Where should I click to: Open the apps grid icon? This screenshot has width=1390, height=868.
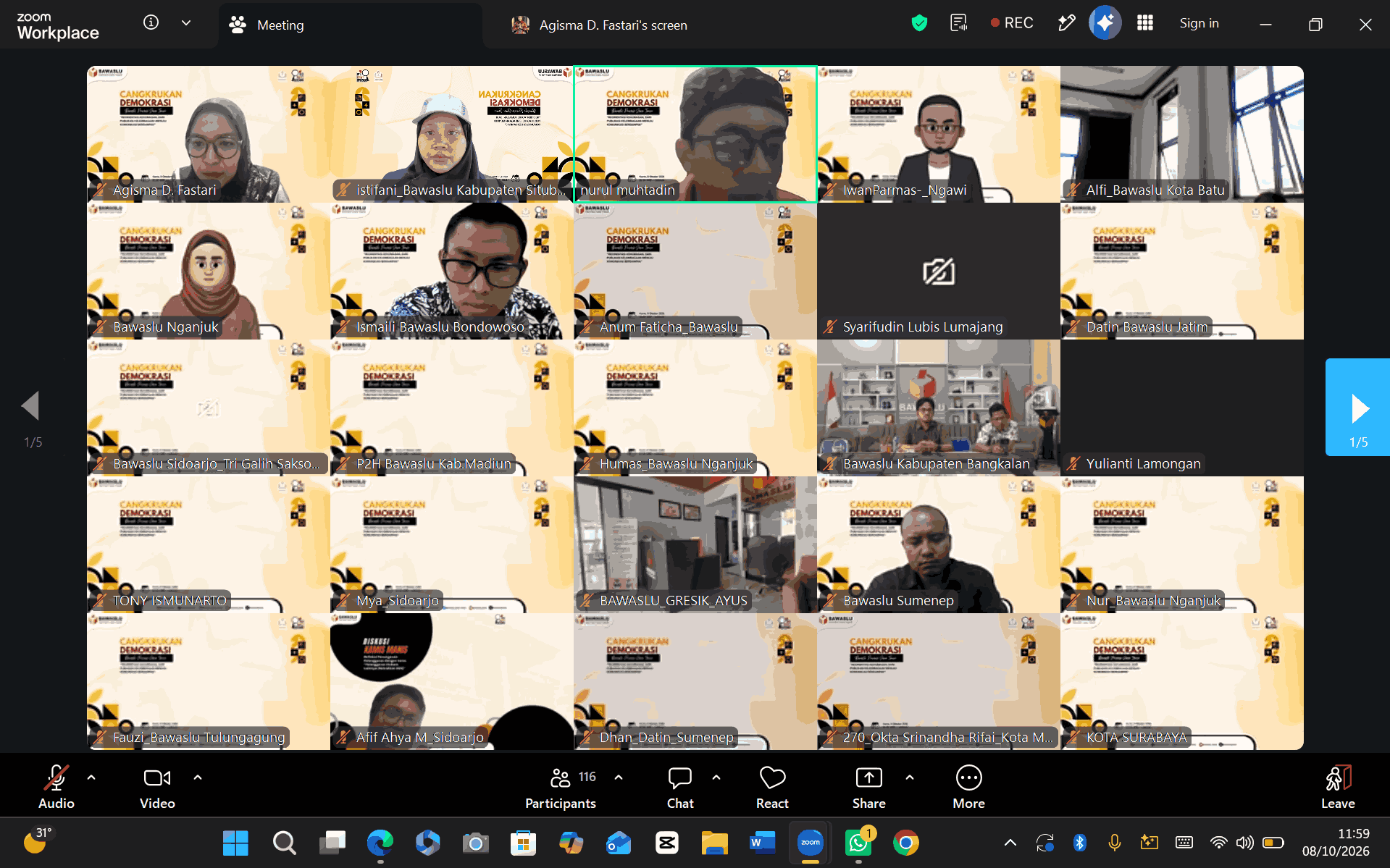[1145, 23]
